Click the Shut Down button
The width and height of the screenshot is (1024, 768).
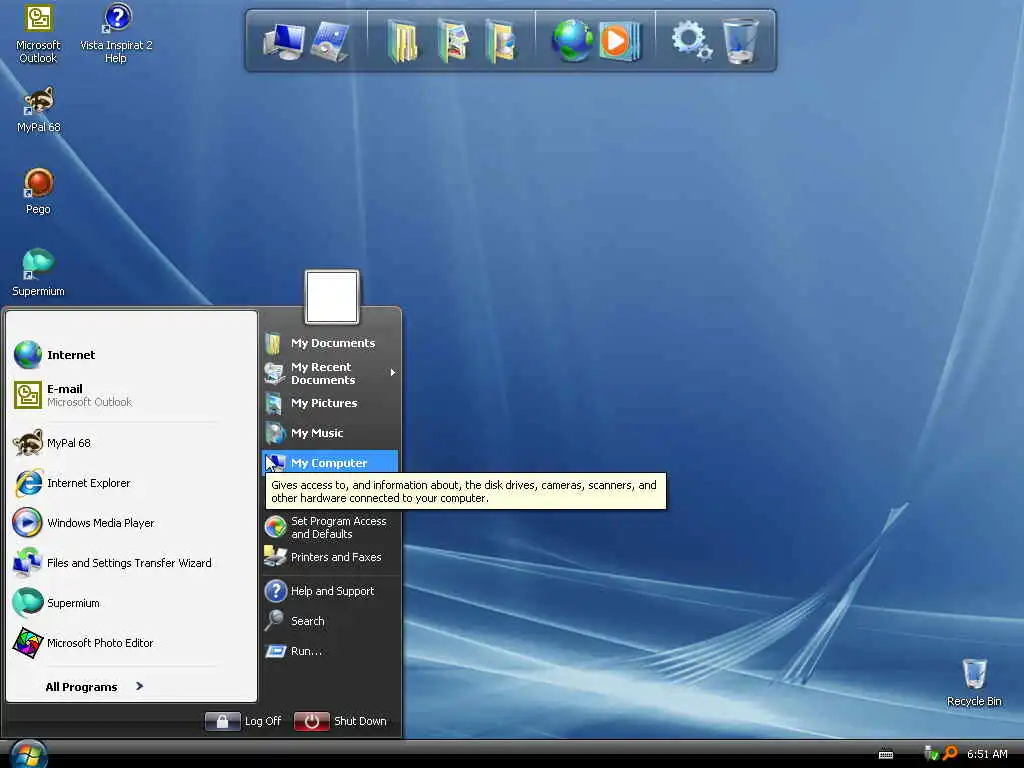(x=341, y=721)
